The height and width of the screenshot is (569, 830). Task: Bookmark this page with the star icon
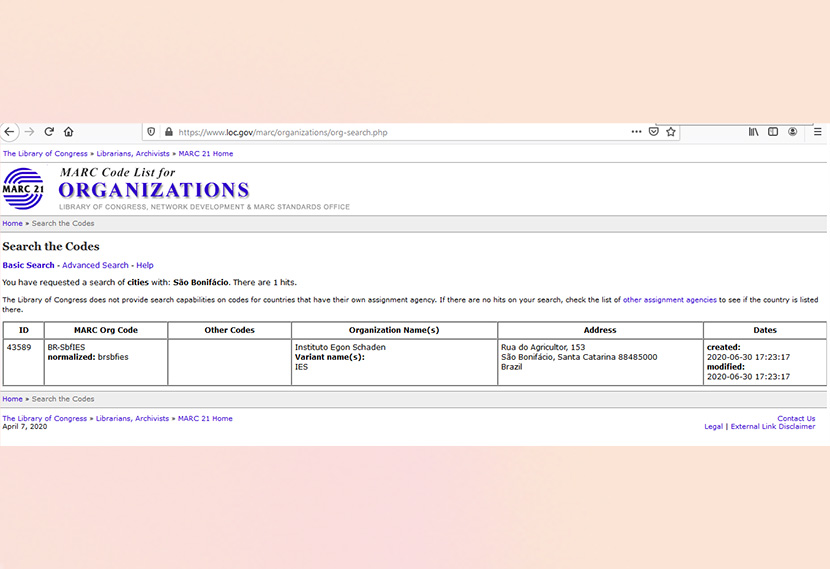click(x=671, y=132)
